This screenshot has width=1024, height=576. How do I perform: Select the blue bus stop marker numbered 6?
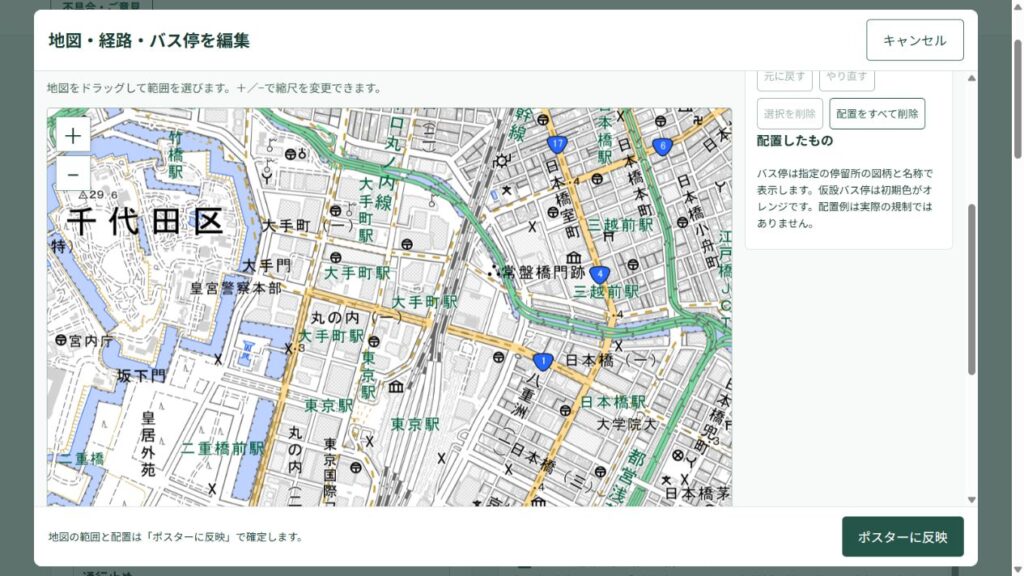tap(662, 146)
